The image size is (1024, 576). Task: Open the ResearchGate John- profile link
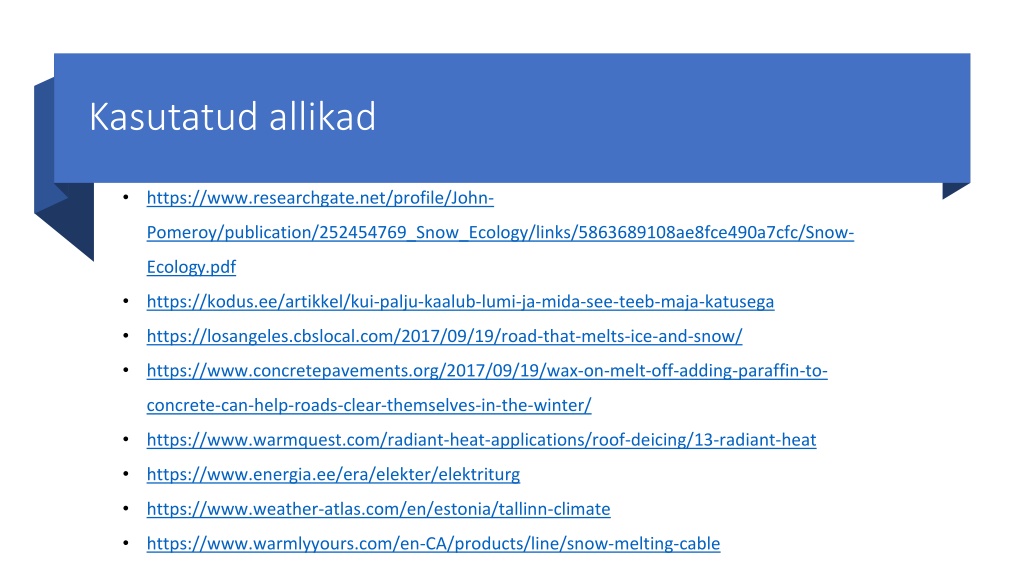tap(320, 198)
